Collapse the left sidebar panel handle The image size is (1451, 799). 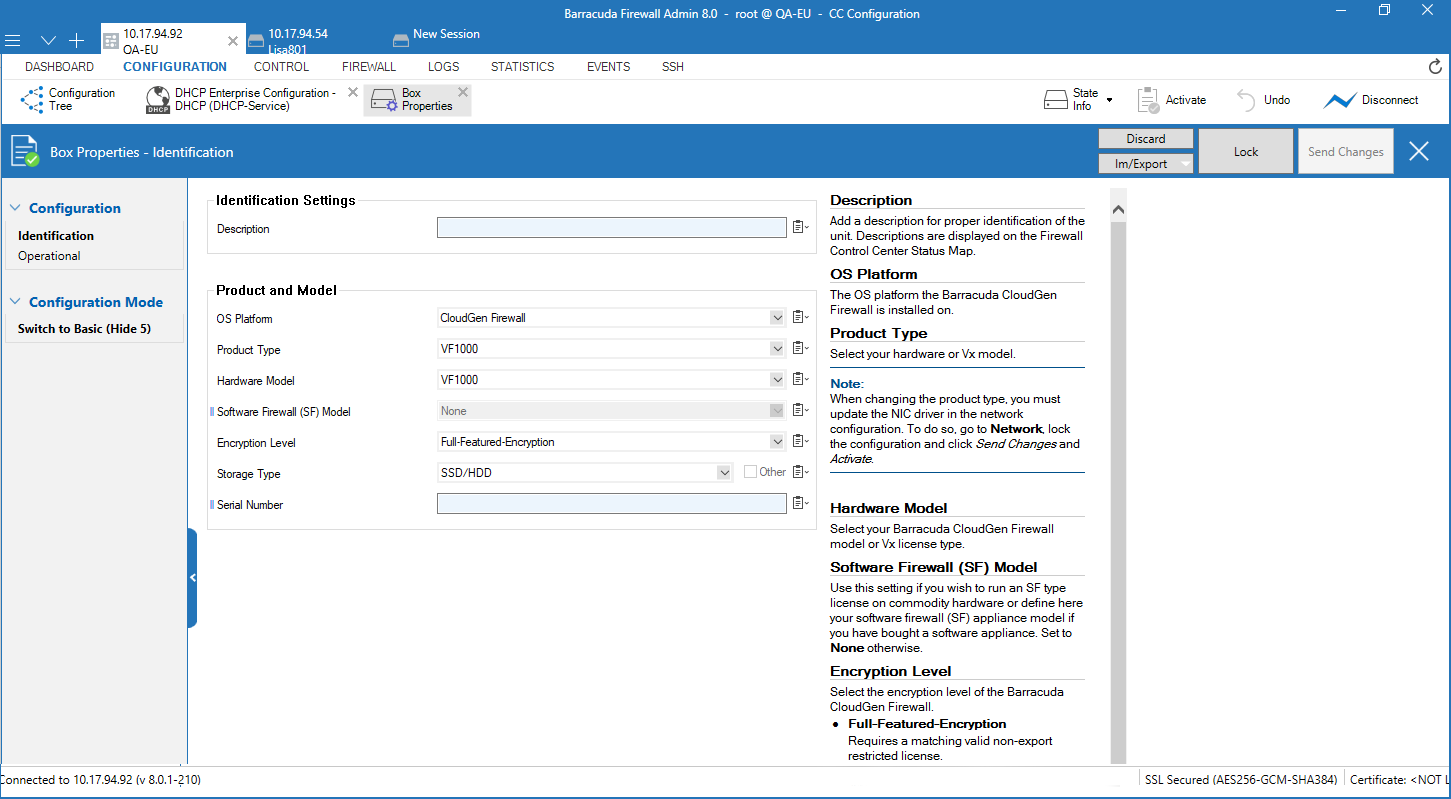pyautogui.click(x=192, y=578)
